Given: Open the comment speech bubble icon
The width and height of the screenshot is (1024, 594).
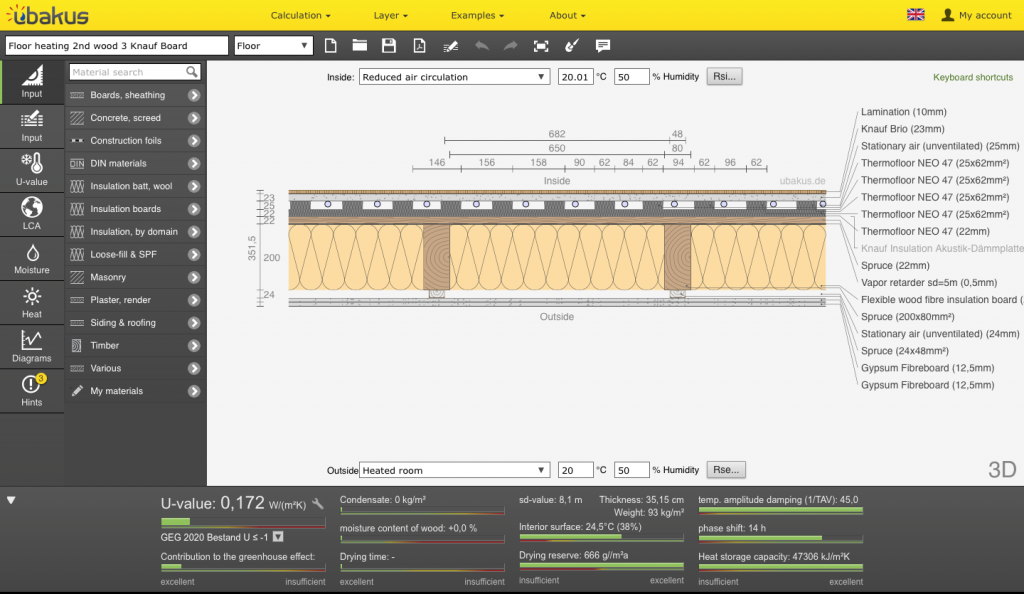Looking at the screenshot, I should (603, 46).
